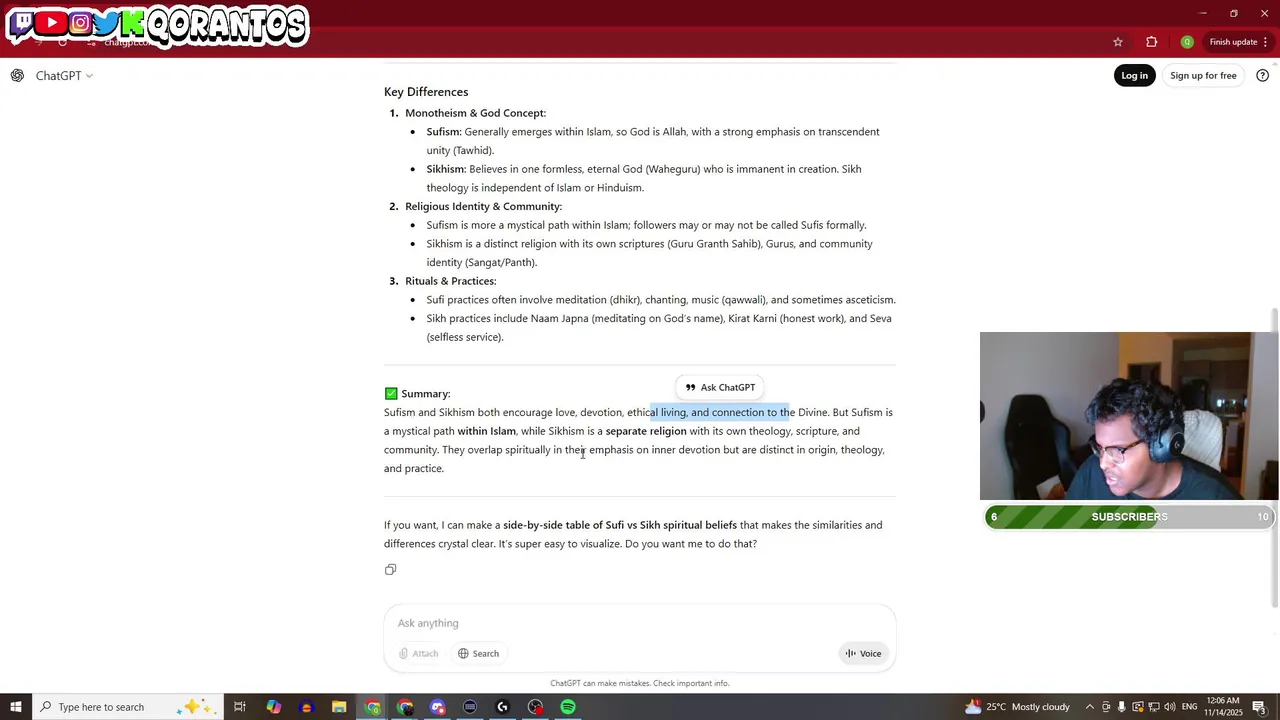The width and height of the screenshot is (1280, 720).
Task: Click Ask ChatGPT popup above selection
Action: click(720, 388)
